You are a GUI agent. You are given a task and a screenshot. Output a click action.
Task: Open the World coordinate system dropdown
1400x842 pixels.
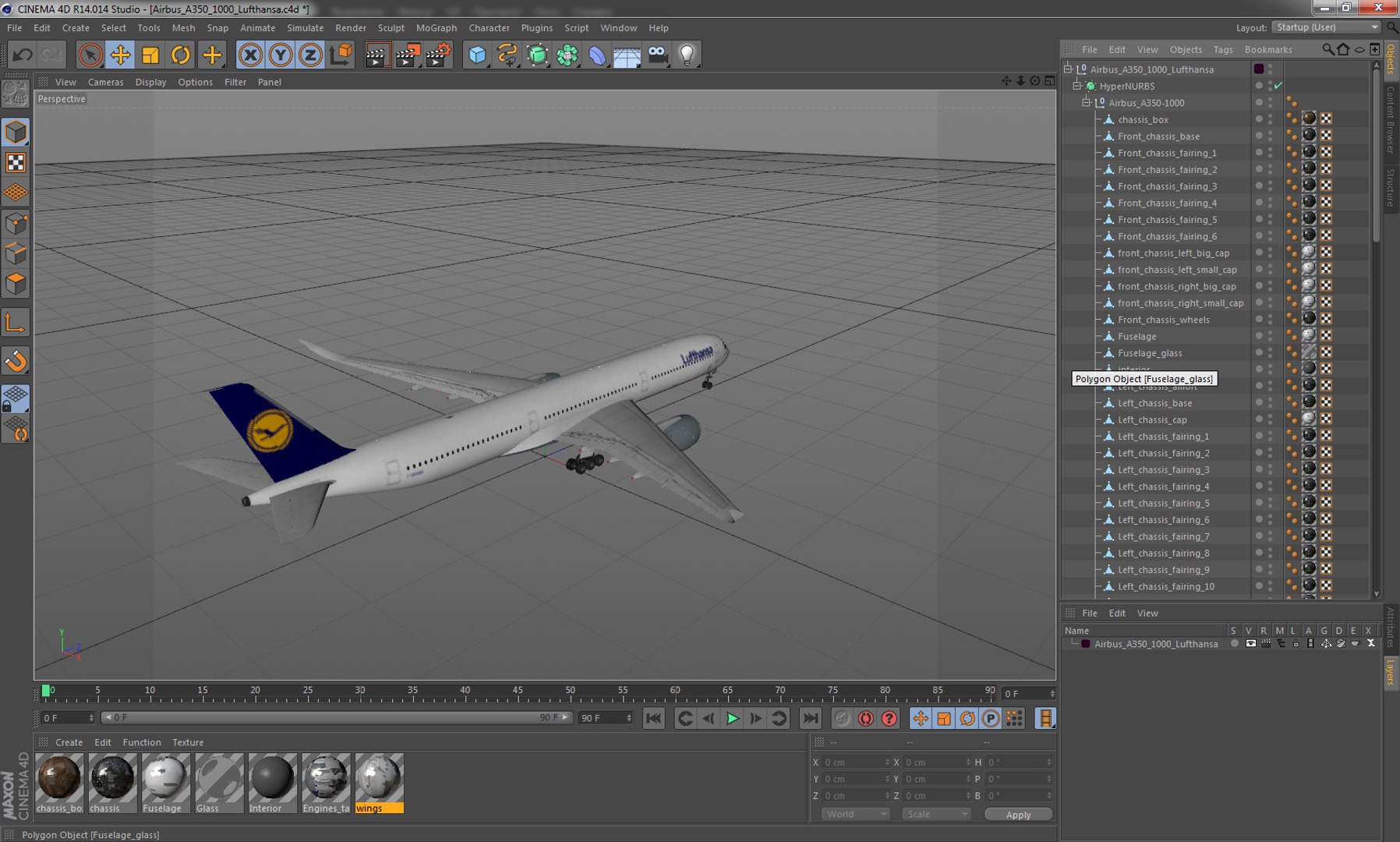[x=855, y=814]
